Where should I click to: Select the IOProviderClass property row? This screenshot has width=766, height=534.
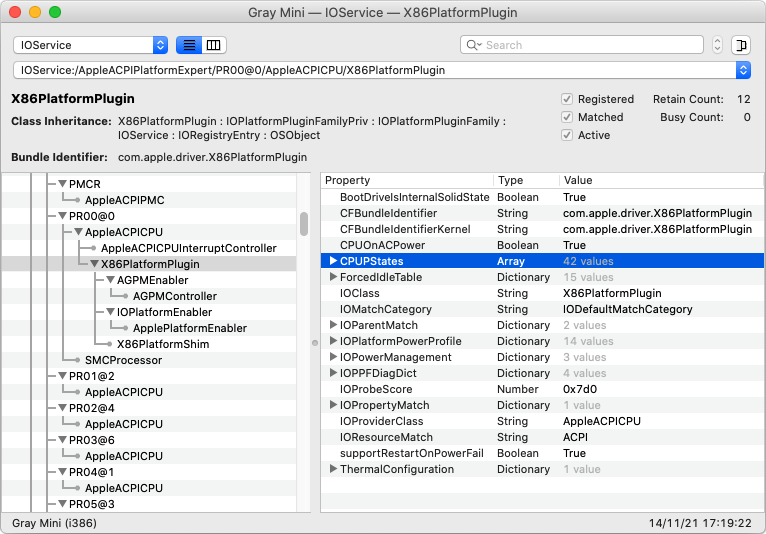point(542,421)
